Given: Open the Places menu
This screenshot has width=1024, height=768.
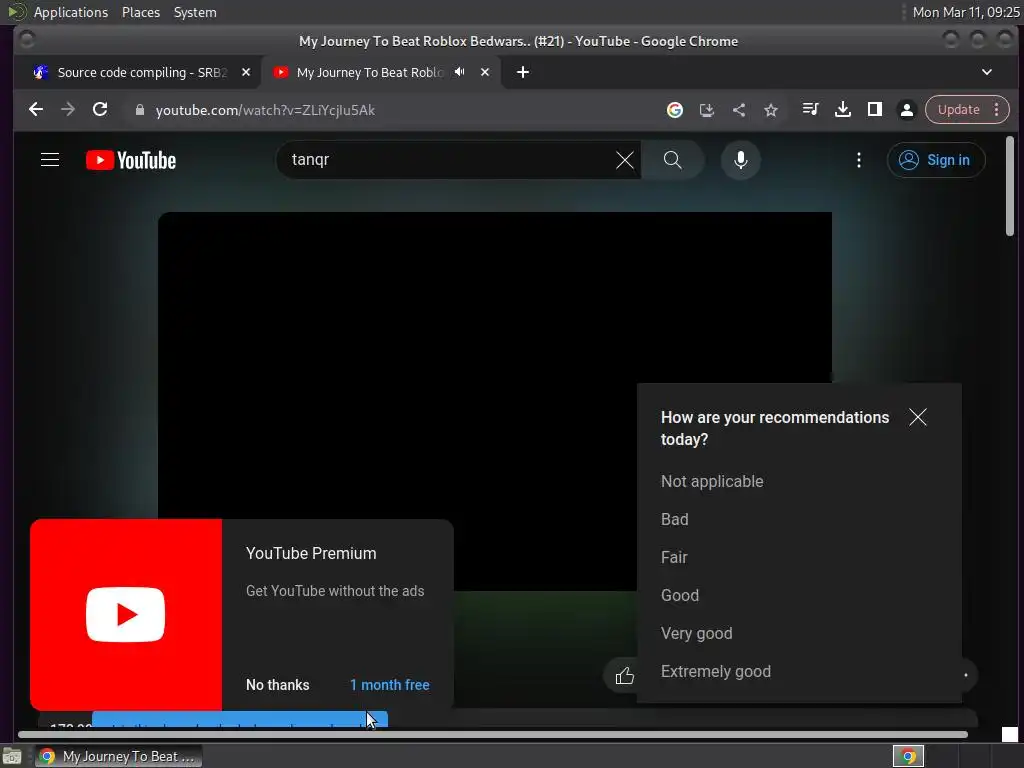Looking at the screenshot, I should coord(140,12).
